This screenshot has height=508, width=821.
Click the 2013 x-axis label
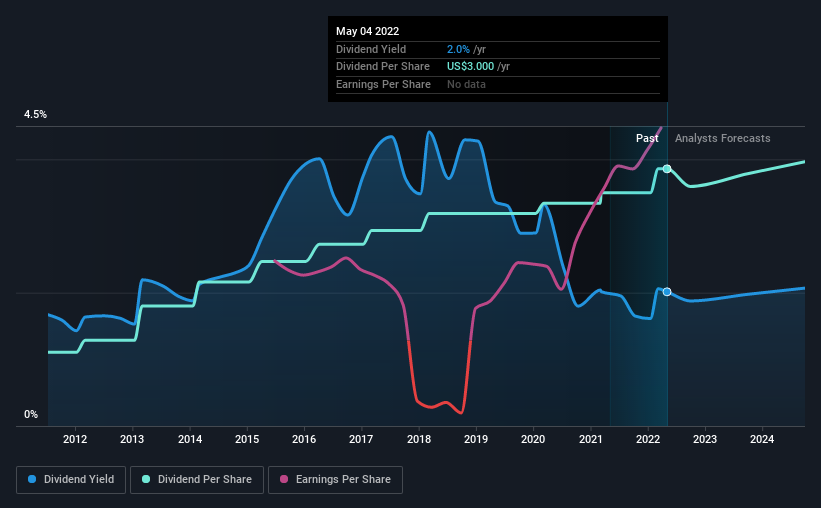[x=132, y=439]
